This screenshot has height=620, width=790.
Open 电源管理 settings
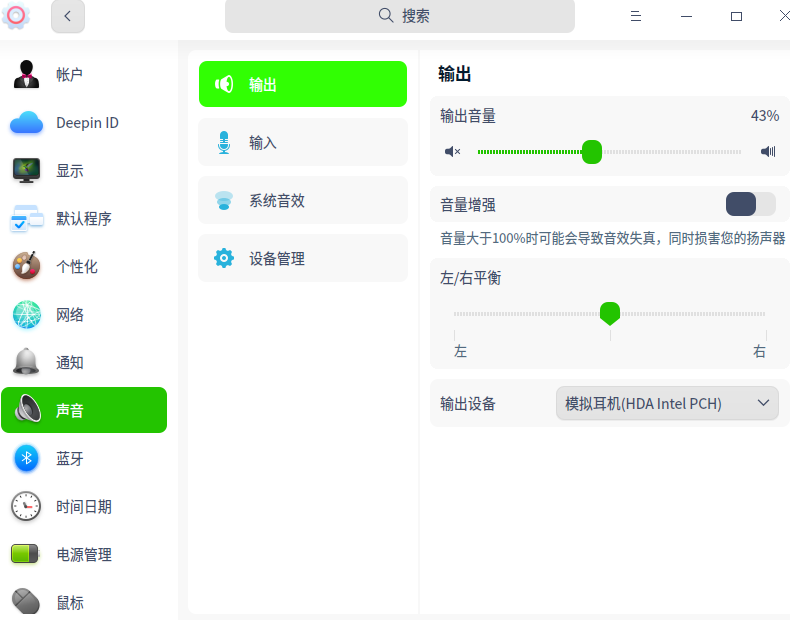tap(84, 554)
